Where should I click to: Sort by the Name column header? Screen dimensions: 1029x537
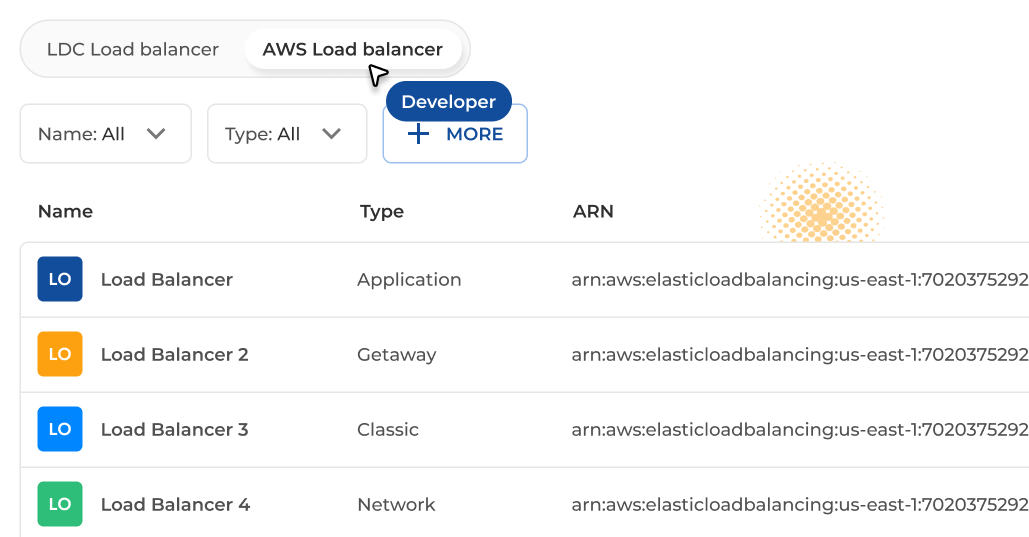65,212
